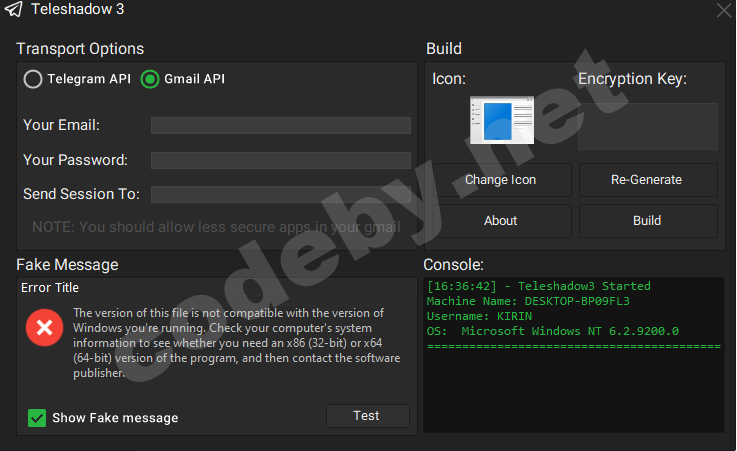The width and height of the screenshot is (737, 451).
Task: Click the Build button
Action: click(648, 221)
